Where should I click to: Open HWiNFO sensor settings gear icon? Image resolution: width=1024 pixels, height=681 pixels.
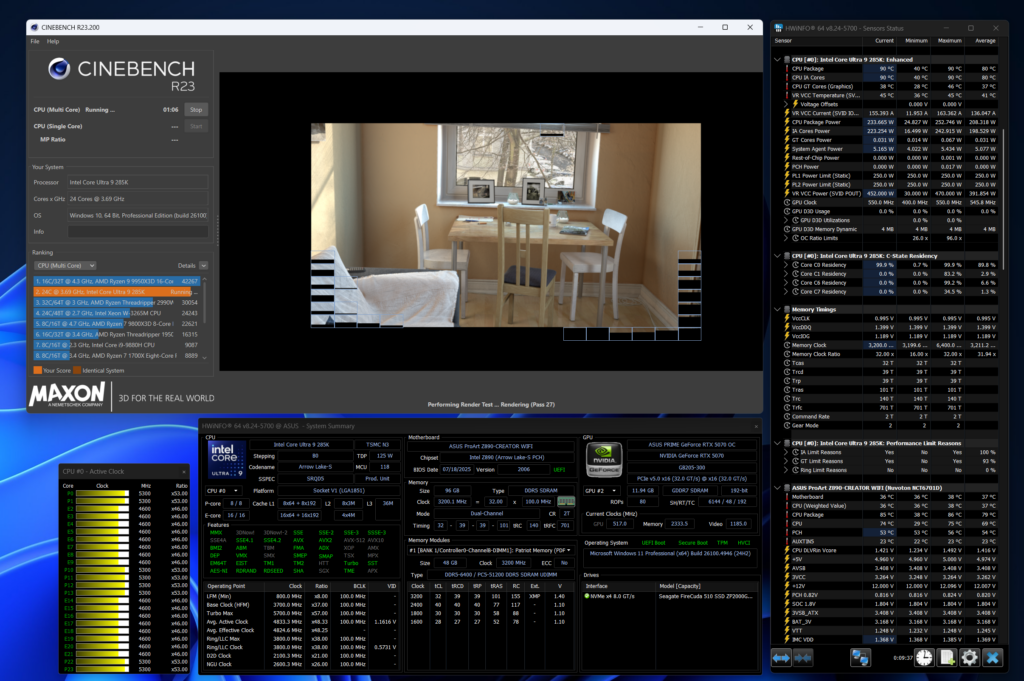pos(969,657)
